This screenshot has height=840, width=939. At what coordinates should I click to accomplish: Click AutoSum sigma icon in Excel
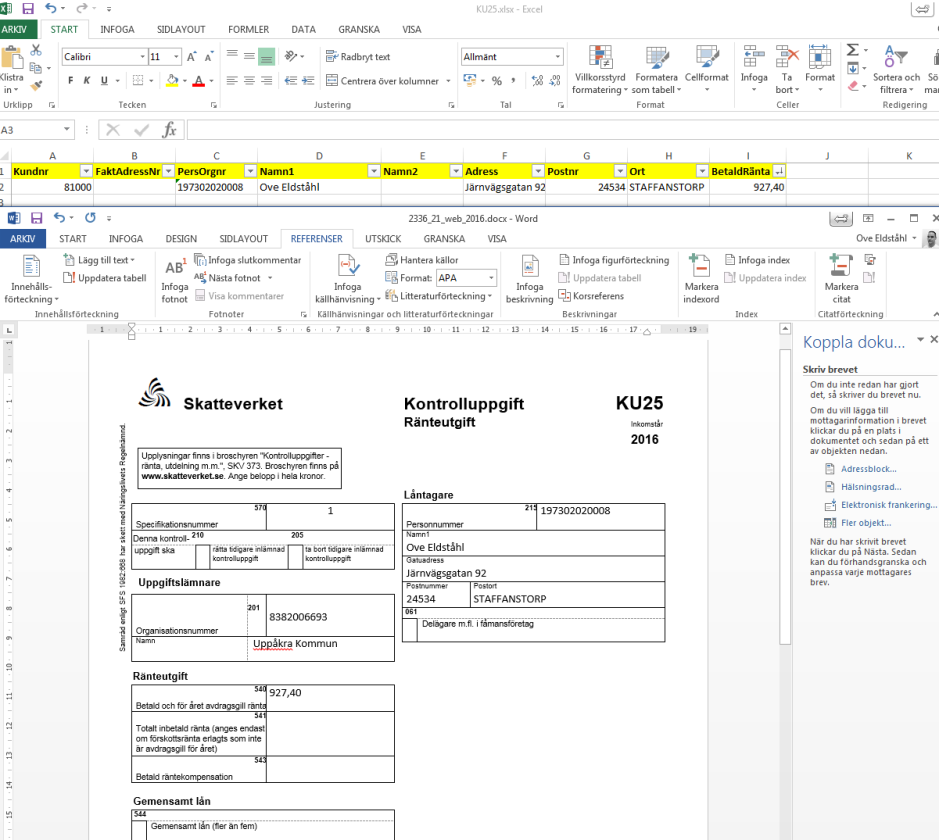tap(853, 50)
